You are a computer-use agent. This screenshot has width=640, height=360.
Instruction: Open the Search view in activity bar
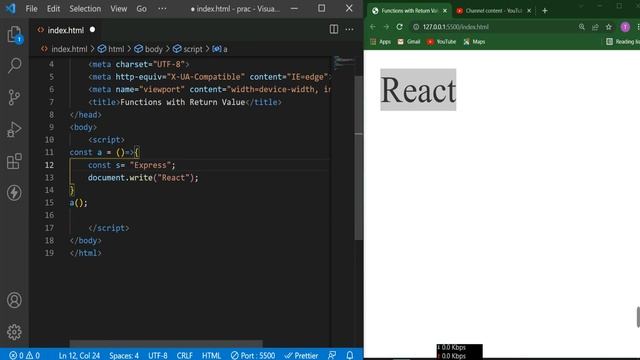14,65
